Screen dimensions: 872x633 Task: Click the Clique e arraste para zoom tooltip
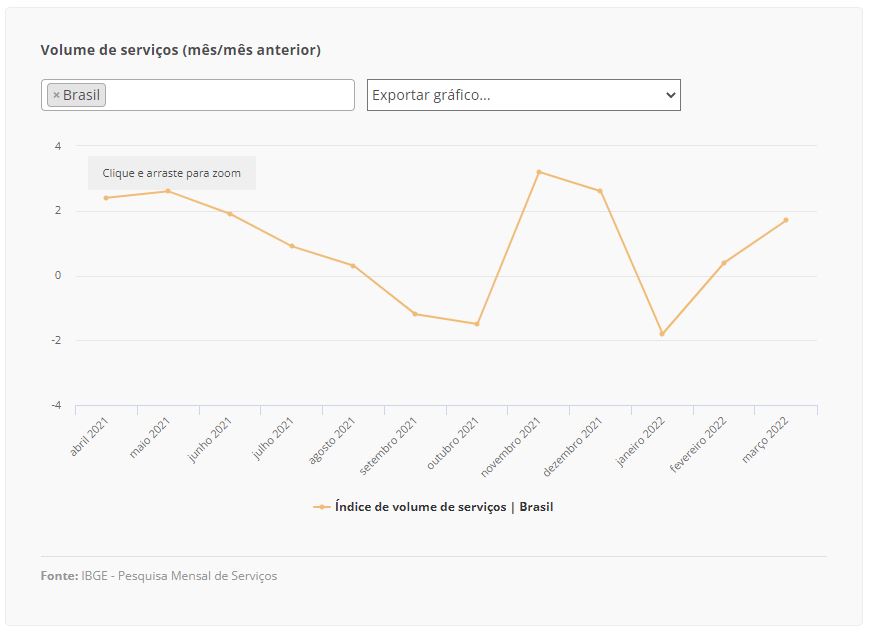pyautogui.click(x=172, y=173)
